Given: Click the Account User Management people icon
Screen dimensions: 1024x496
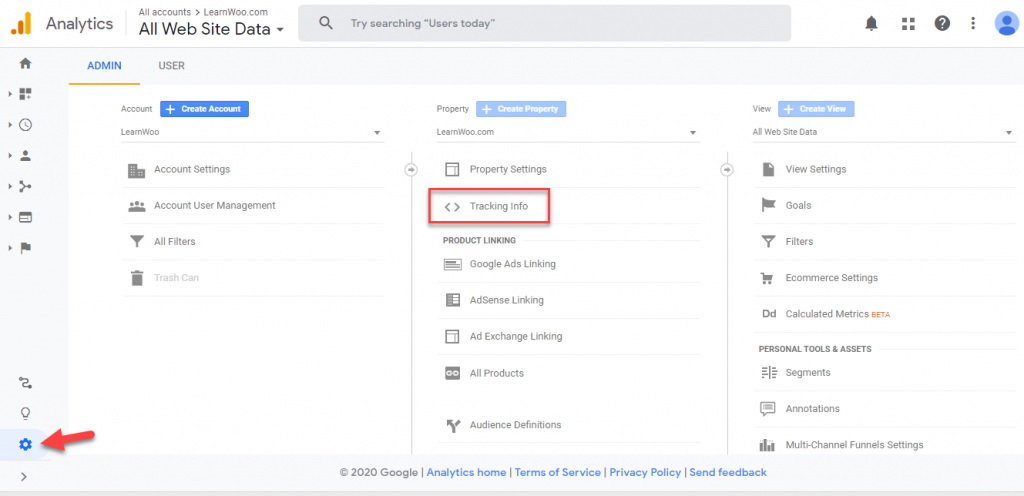Looking at the screenshot, I should (136, 206).
